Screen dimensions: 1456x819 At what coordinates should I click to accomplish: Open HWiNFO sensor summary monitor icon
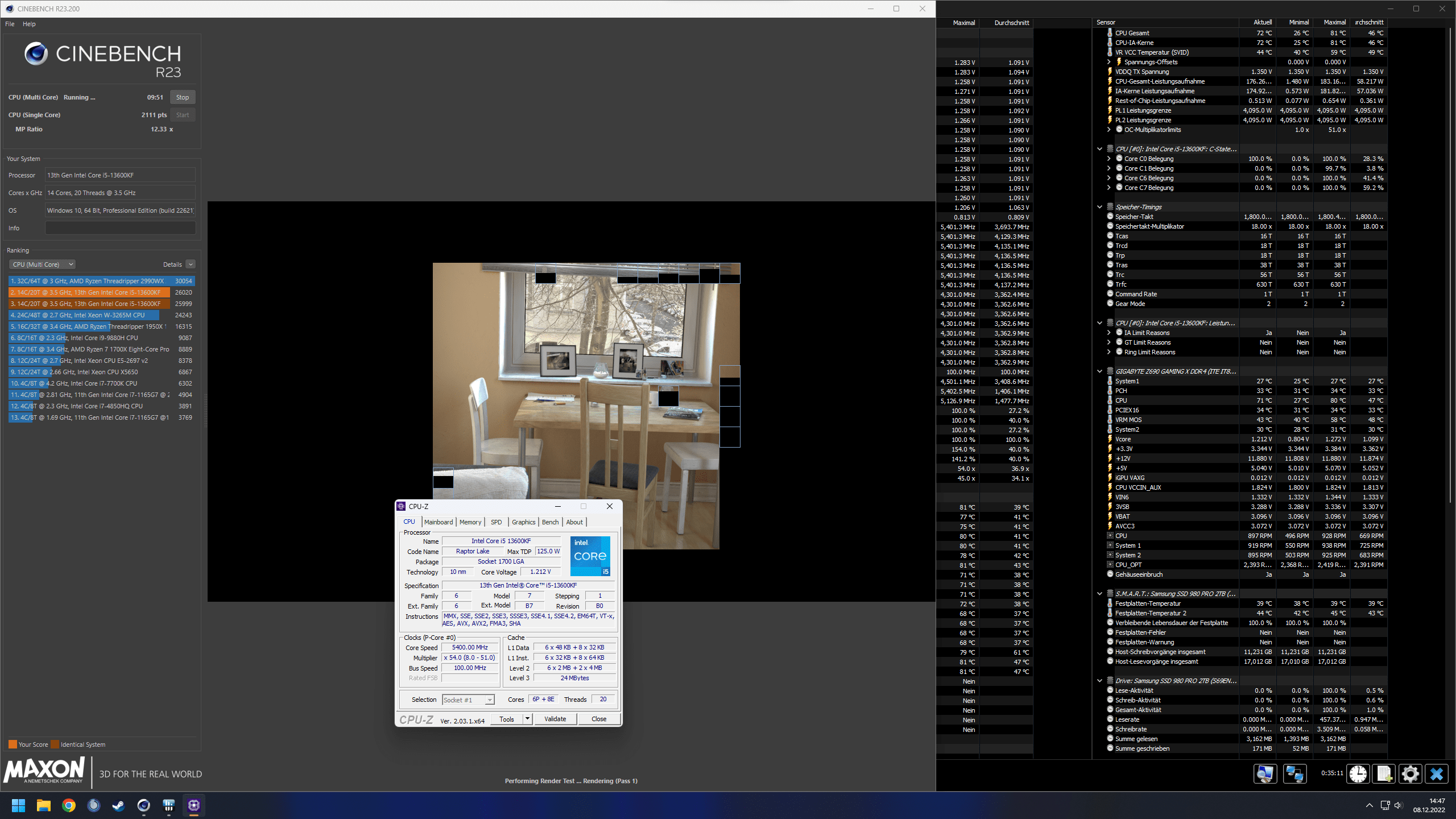coord(1265,773)
